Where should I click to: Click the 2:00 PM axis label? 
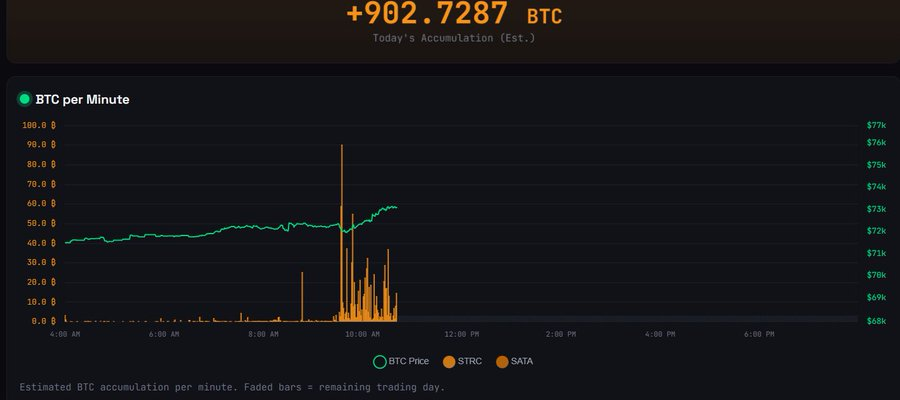click(x=561, y=335)
